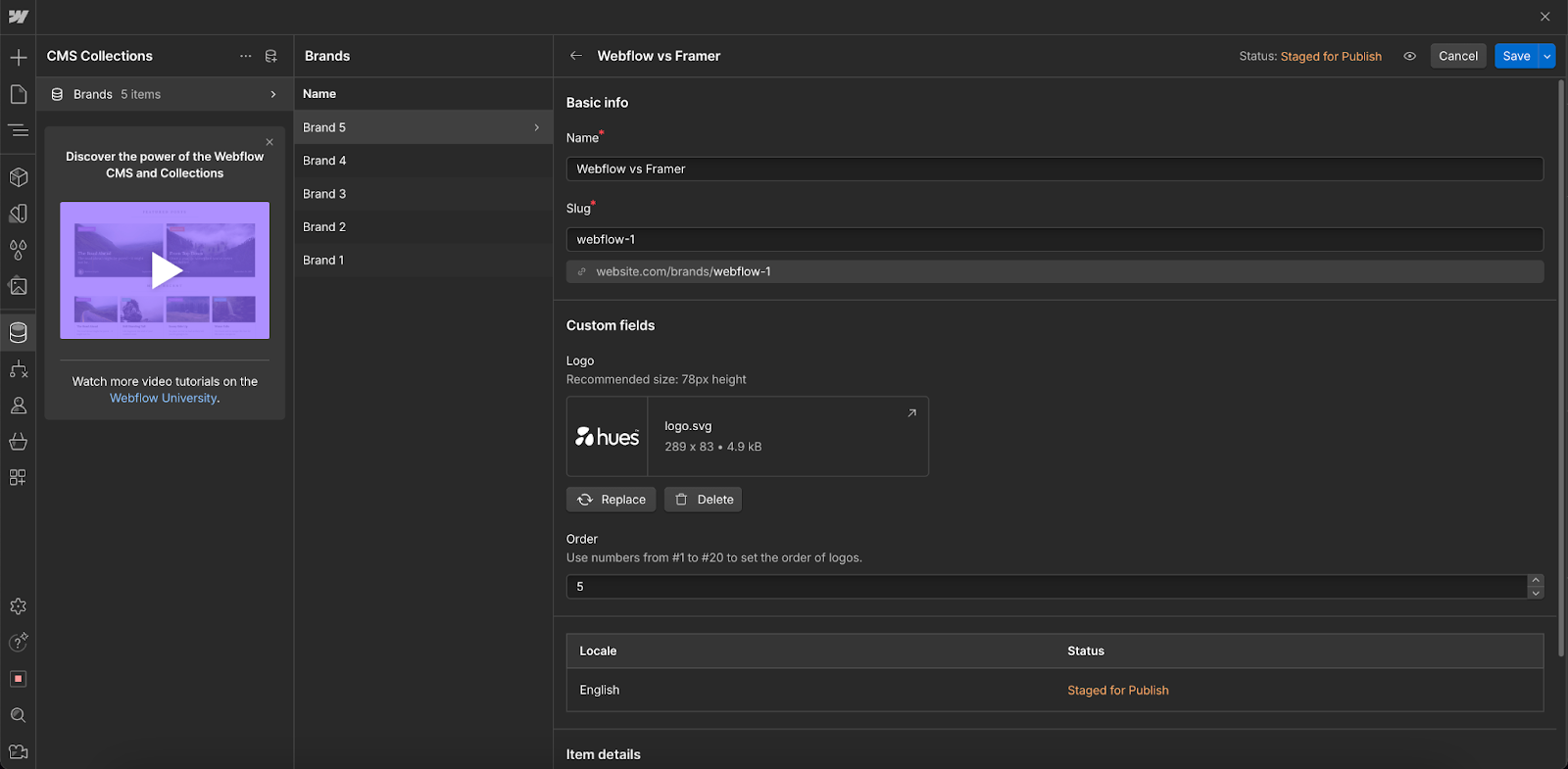
Task: Open the Logic flows icon
Action: coord(18,369)
